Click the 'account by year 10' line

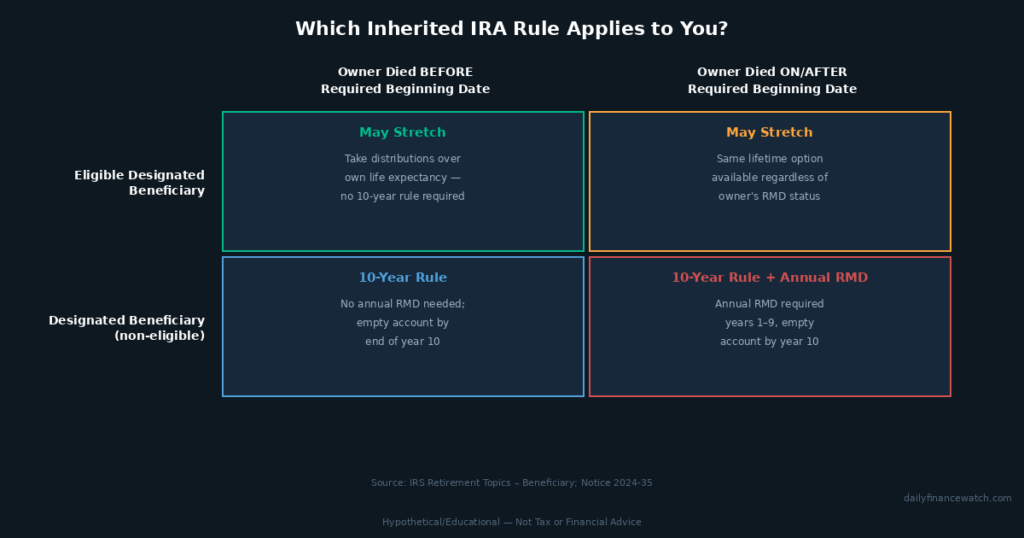769,341
